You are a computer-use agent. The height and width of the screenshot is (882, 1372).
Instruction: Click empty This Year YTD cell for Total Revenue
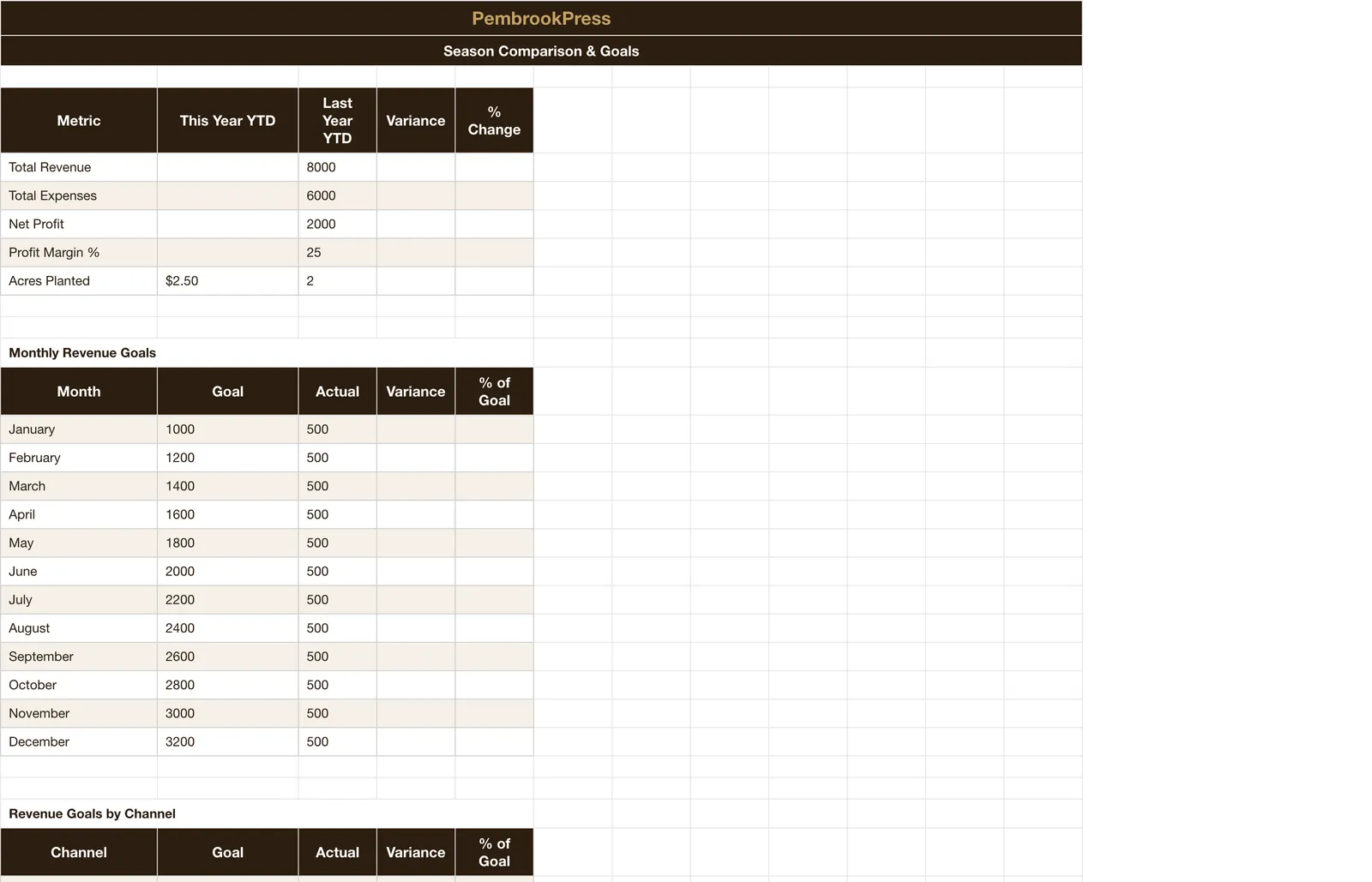228,167
